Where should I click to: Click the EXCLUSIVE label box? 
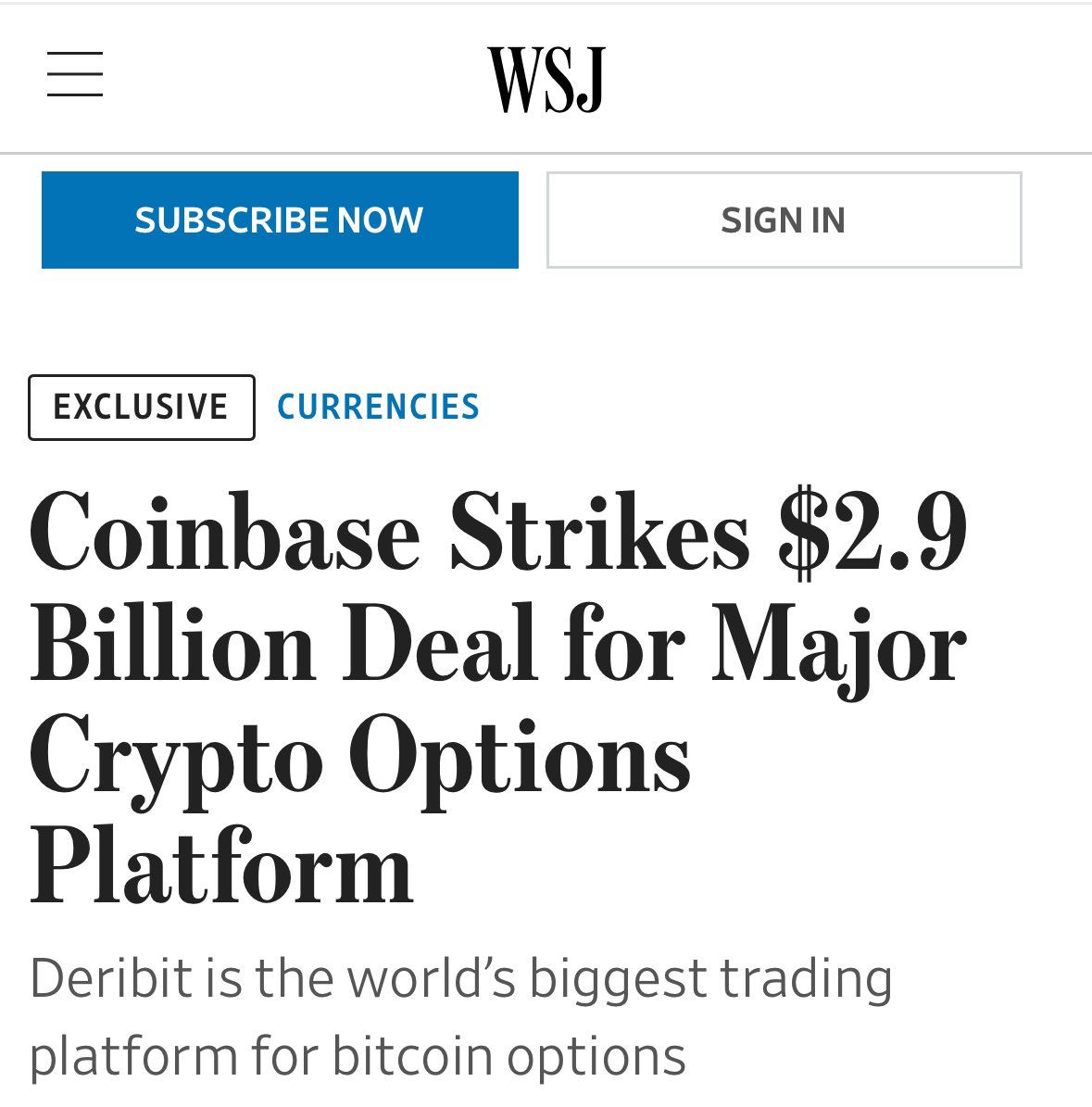pyautogui.click(x=141, y=407)
